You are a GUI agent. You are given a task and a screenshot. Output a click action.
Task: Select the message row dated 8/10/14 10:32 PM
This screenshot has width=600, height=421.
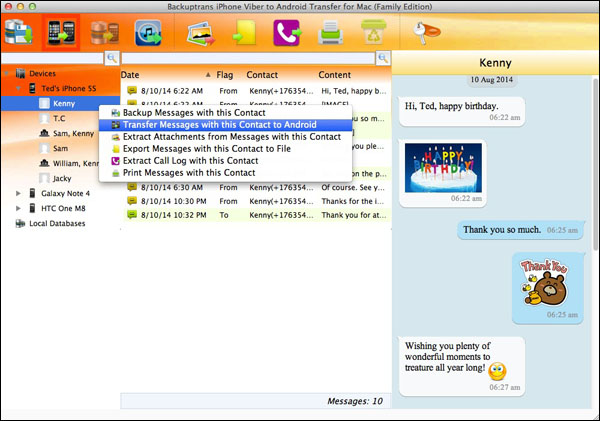tap(256, 215)
